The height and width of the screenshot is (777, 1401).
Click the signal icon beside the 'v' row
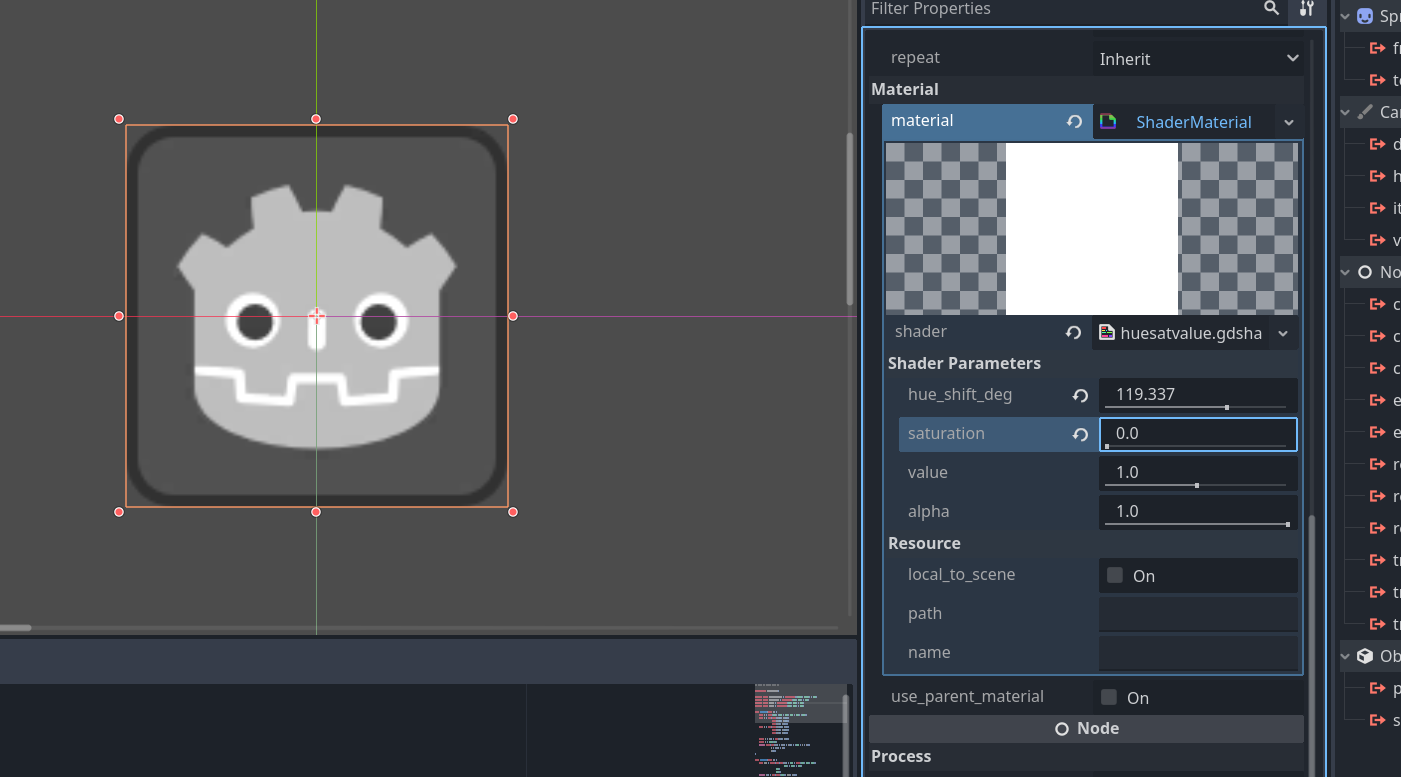point(1377,240)
